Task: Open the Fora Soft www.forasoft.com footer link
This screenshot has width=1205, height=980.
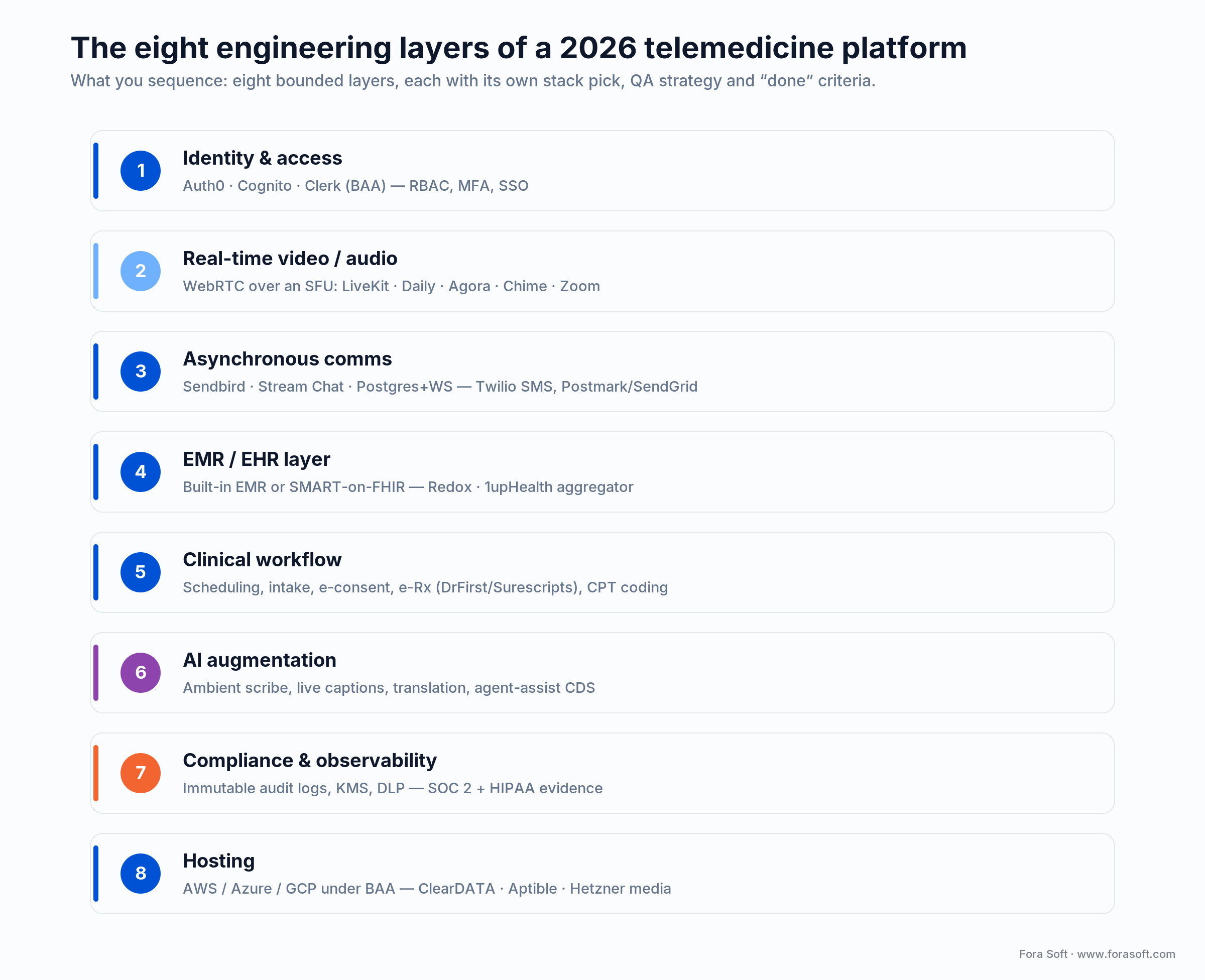Action: (x=1097, y=954)
